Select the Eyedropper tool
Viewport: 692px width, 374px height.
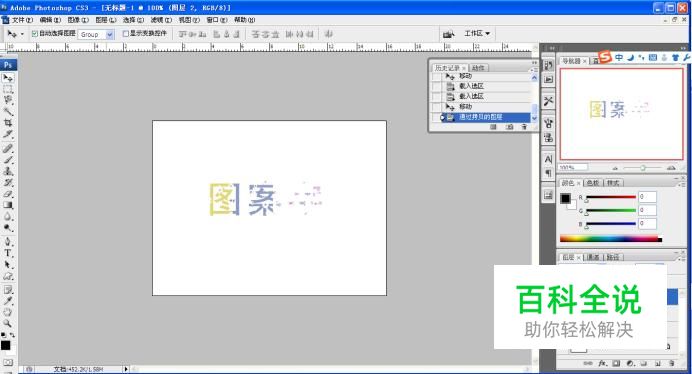pyautogui.click(x=8, y=301)
